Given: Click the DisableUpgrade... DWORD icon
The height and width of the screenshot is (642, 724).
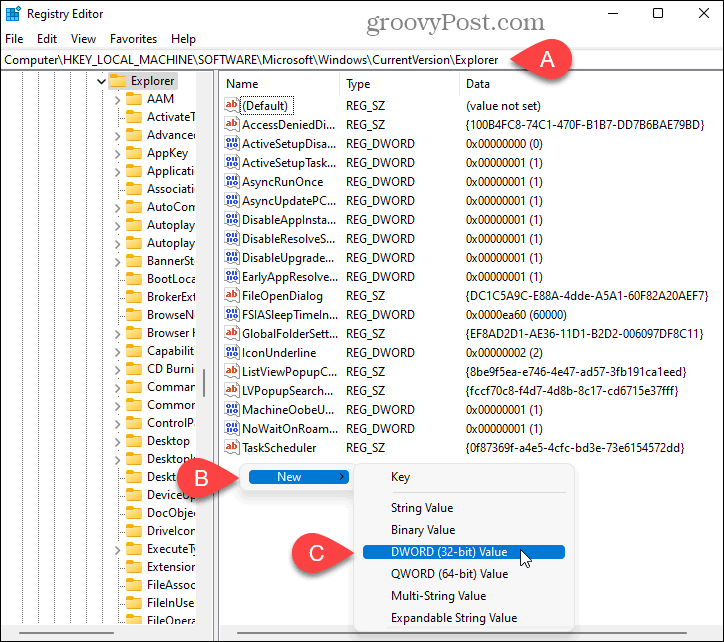Looking at the screenshot, I should coord(232,257).
